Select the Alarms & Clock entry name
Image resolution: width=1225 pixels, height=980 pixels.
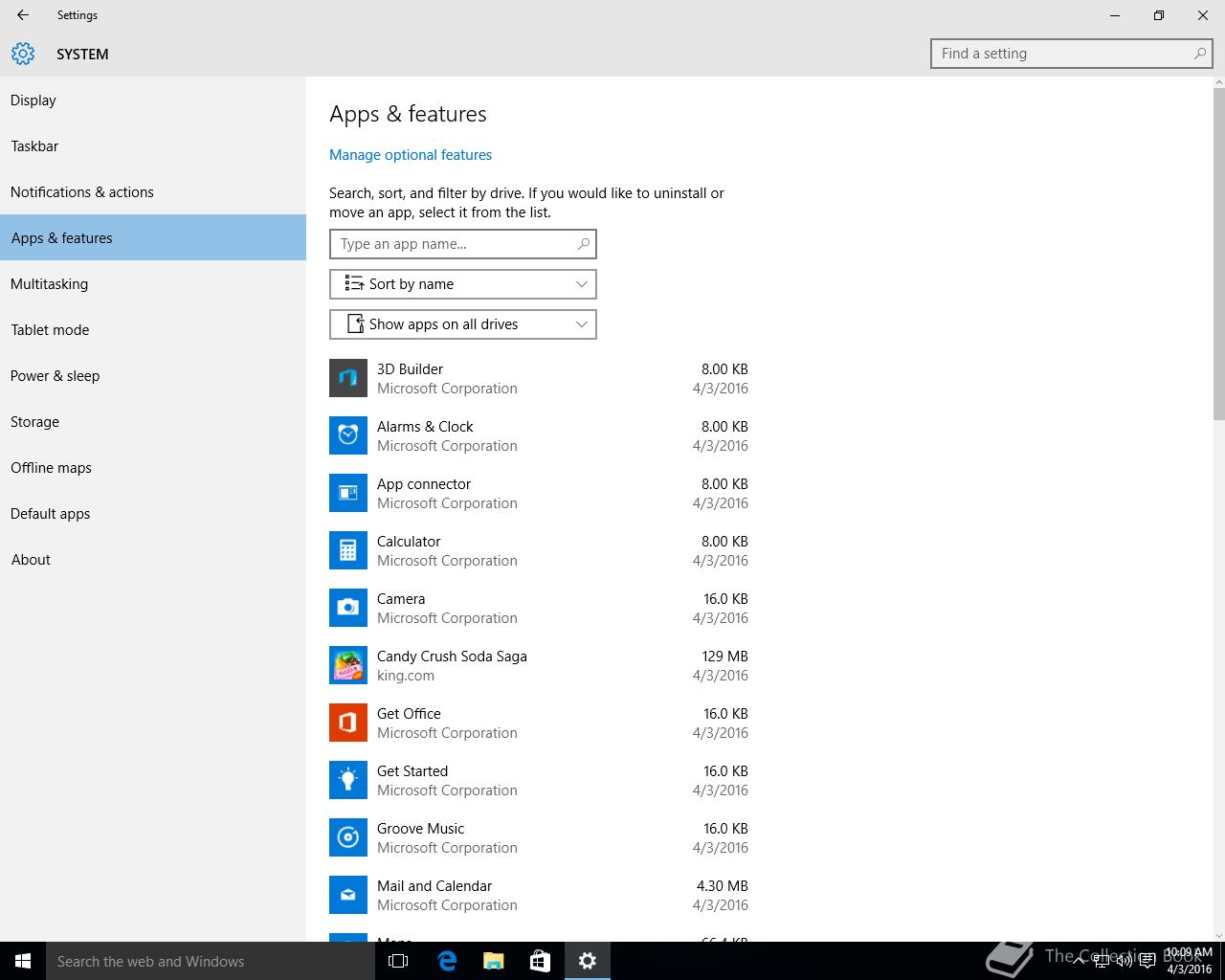click(425, 427)
